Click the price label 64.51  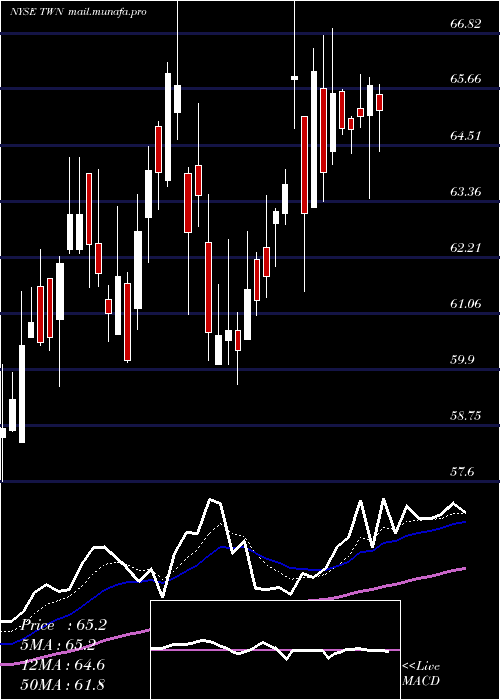click(x=466, y=135)
